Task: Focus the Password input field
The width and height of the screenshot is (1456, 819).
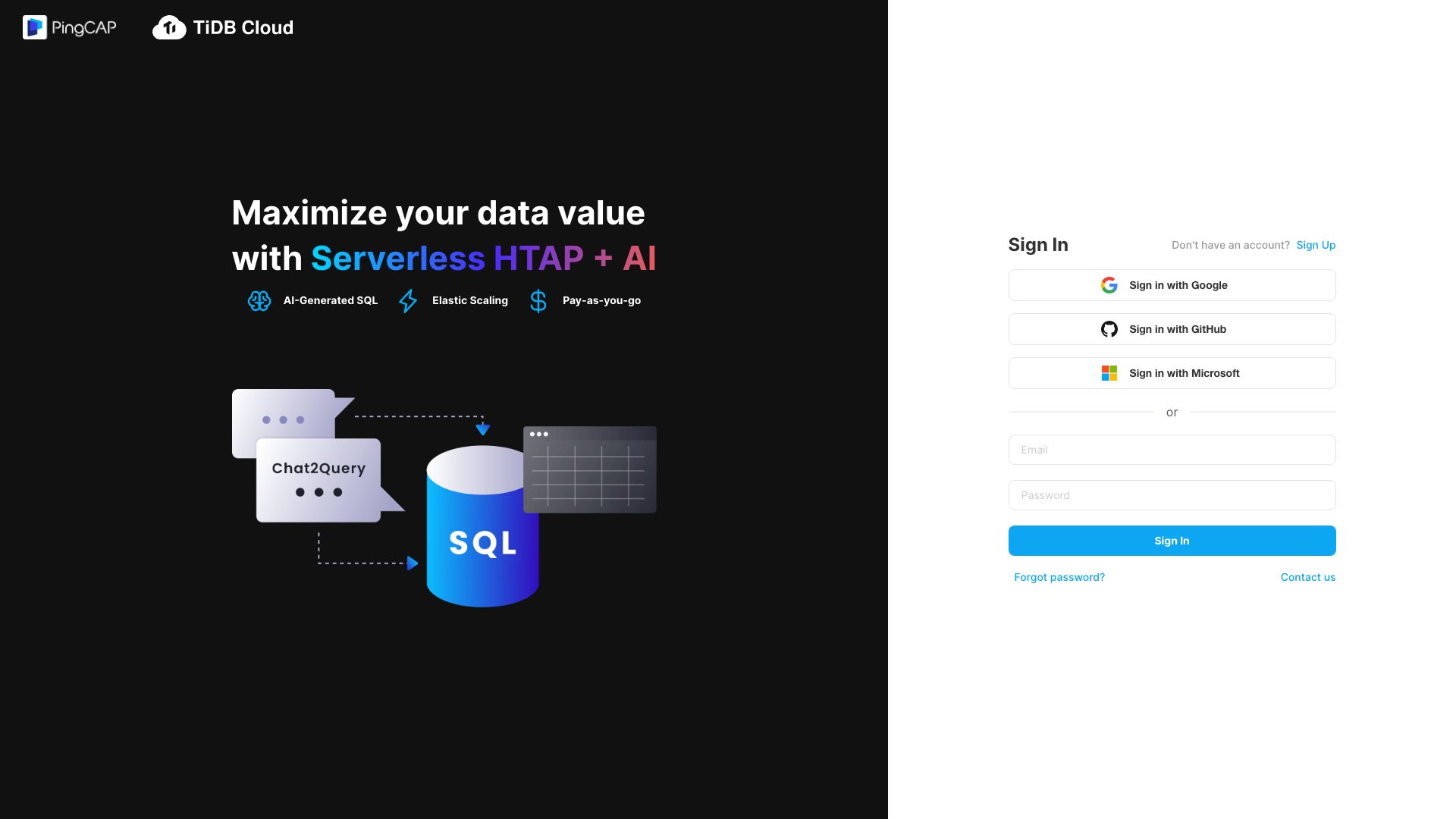Action: [x=1172, y=495]
